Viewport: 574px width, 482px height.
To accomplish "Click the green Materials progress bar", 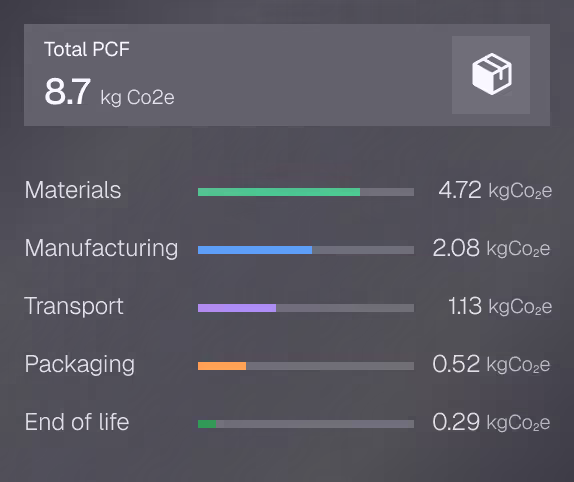I will click(x=279, y=192).
